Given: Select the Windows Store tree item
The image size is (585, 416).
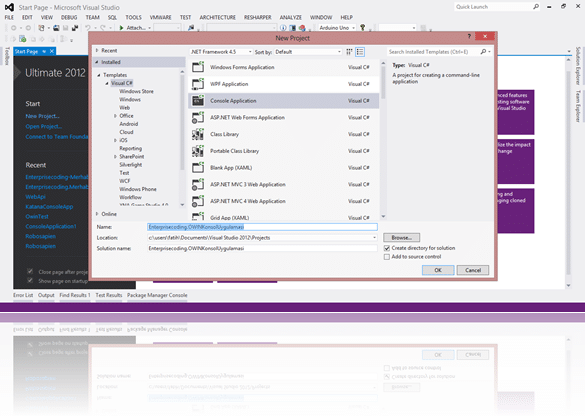Looking at the screenshot, I should (136, 91).
